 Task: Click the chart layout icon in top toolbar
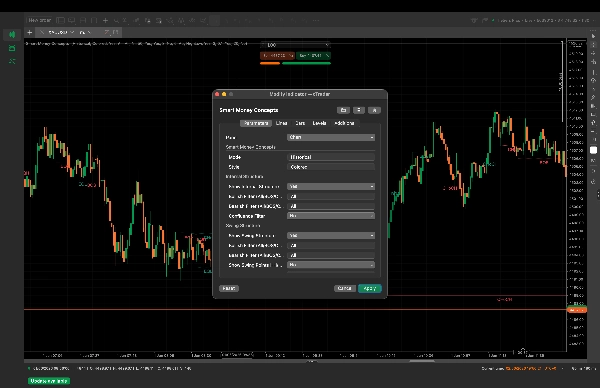tap(60, 20)
